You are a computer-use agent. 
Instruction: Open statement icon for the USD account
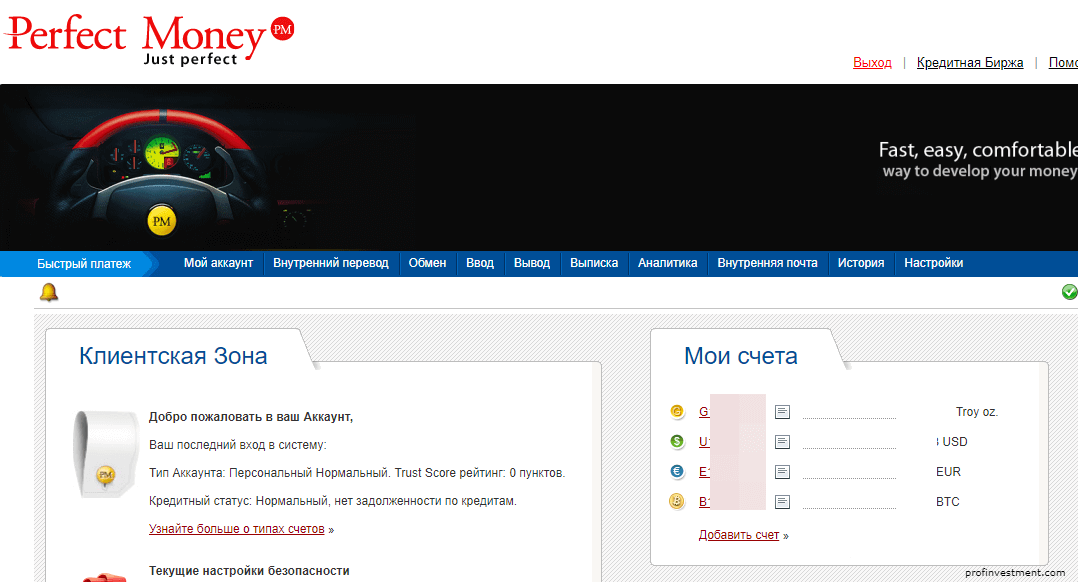pos(782,442)
